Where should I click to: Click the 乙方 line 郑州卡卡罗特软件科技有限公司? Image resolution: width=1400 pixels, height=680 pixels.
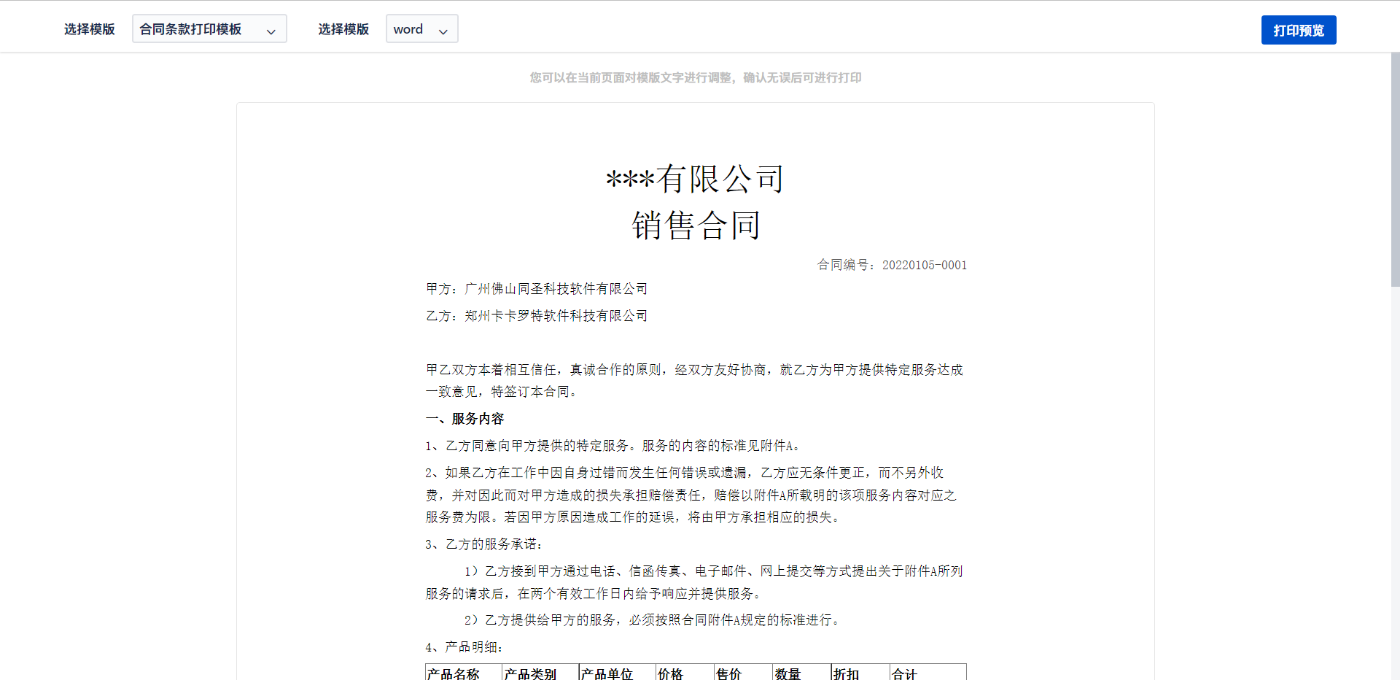(x=536, y=316)
